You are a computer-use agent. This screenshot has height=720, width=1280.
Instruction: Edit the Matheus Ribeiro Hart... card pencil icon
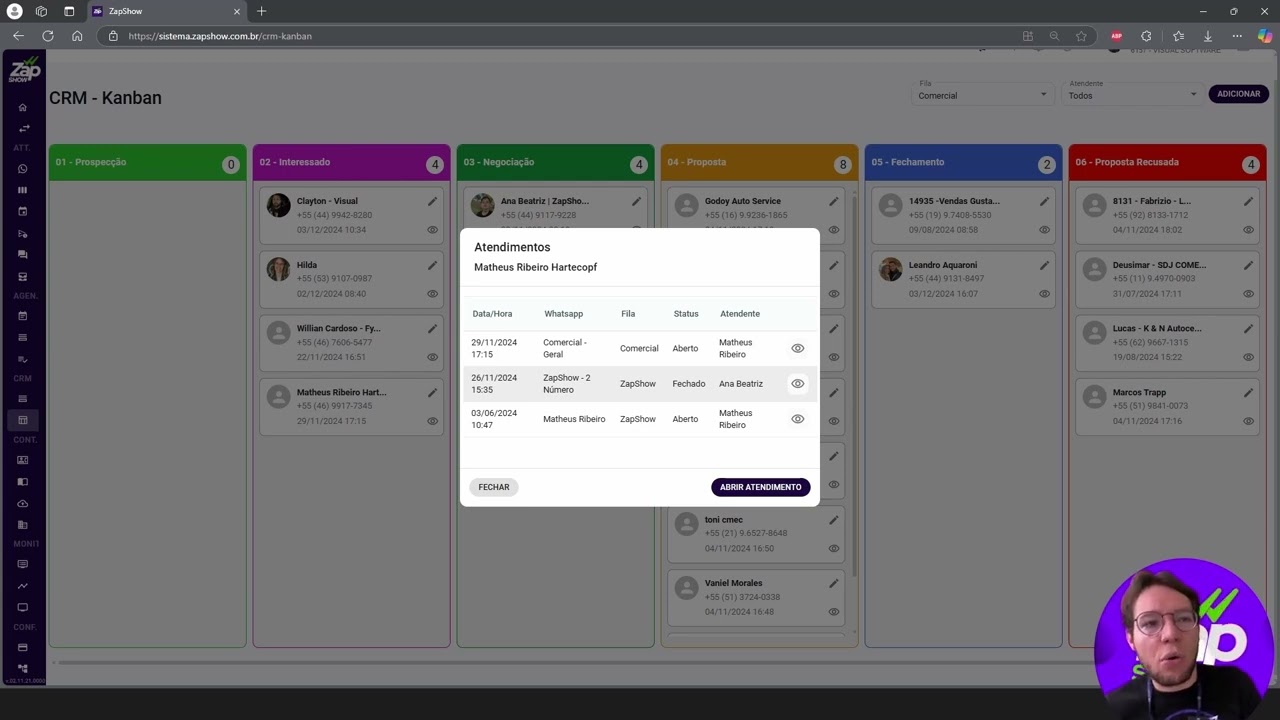point(432,393)
